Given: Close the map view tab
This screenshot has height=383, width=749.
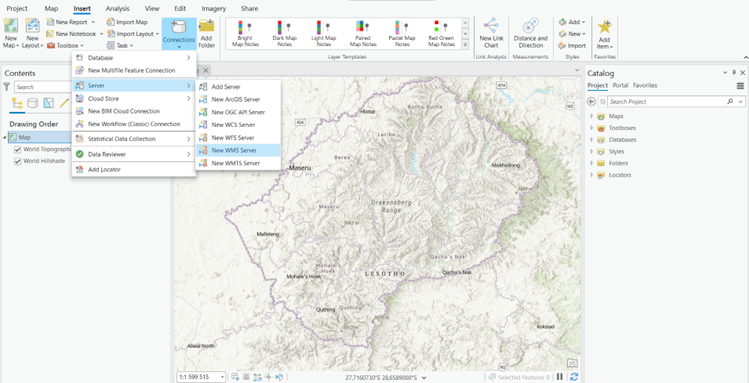Looking at the screenshot, I should pyautogui.click(x=205, y=70).
